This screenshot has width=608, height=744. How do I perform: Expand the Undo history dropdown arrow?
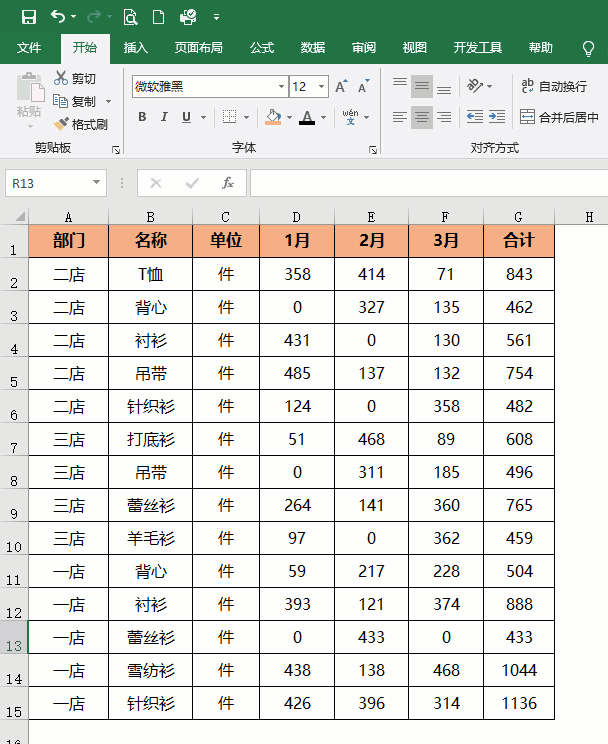pos(74,17)
